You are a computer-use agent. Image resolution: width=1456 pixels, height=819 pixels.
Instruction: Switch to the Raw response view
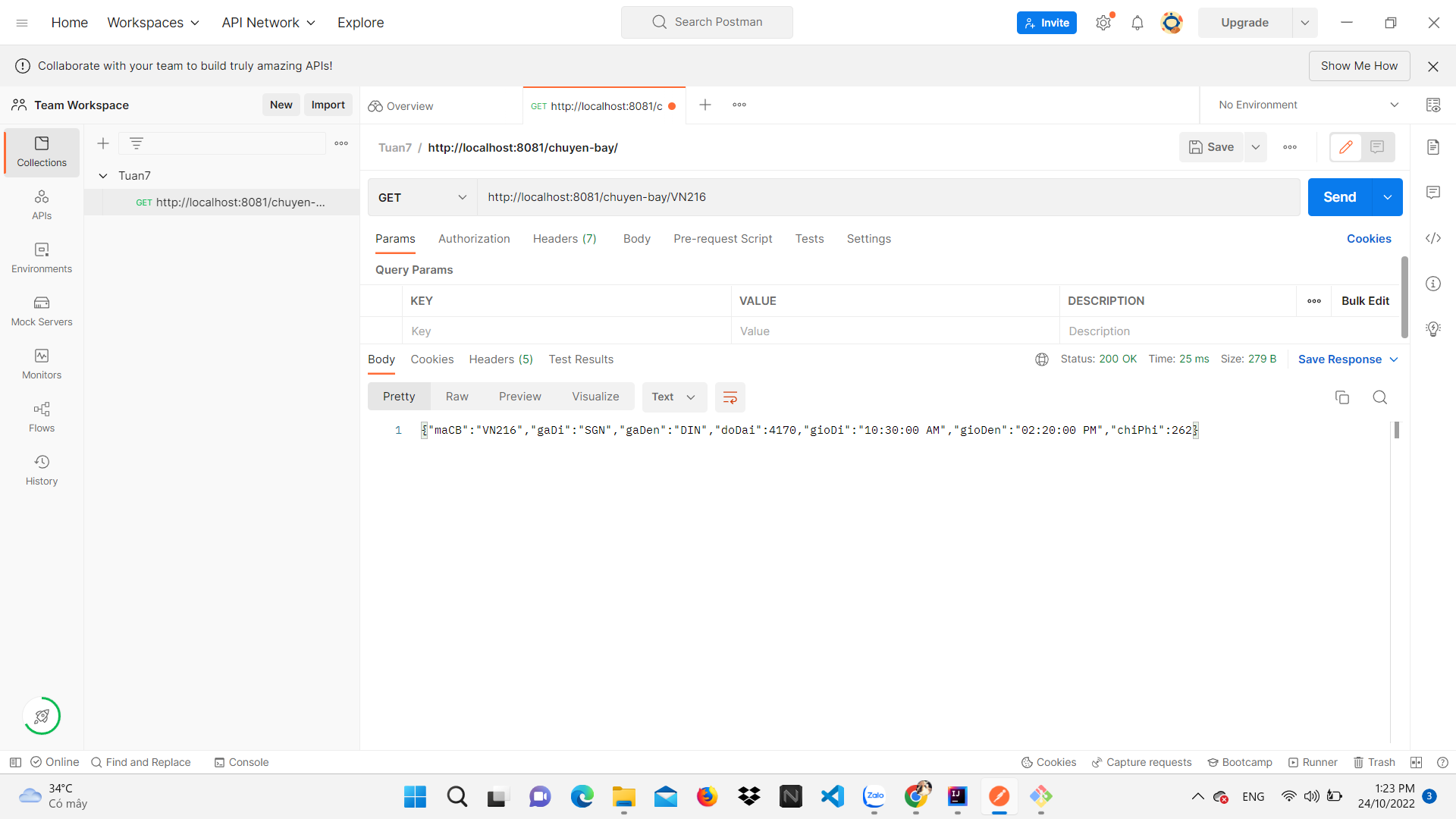pos(457,397)
